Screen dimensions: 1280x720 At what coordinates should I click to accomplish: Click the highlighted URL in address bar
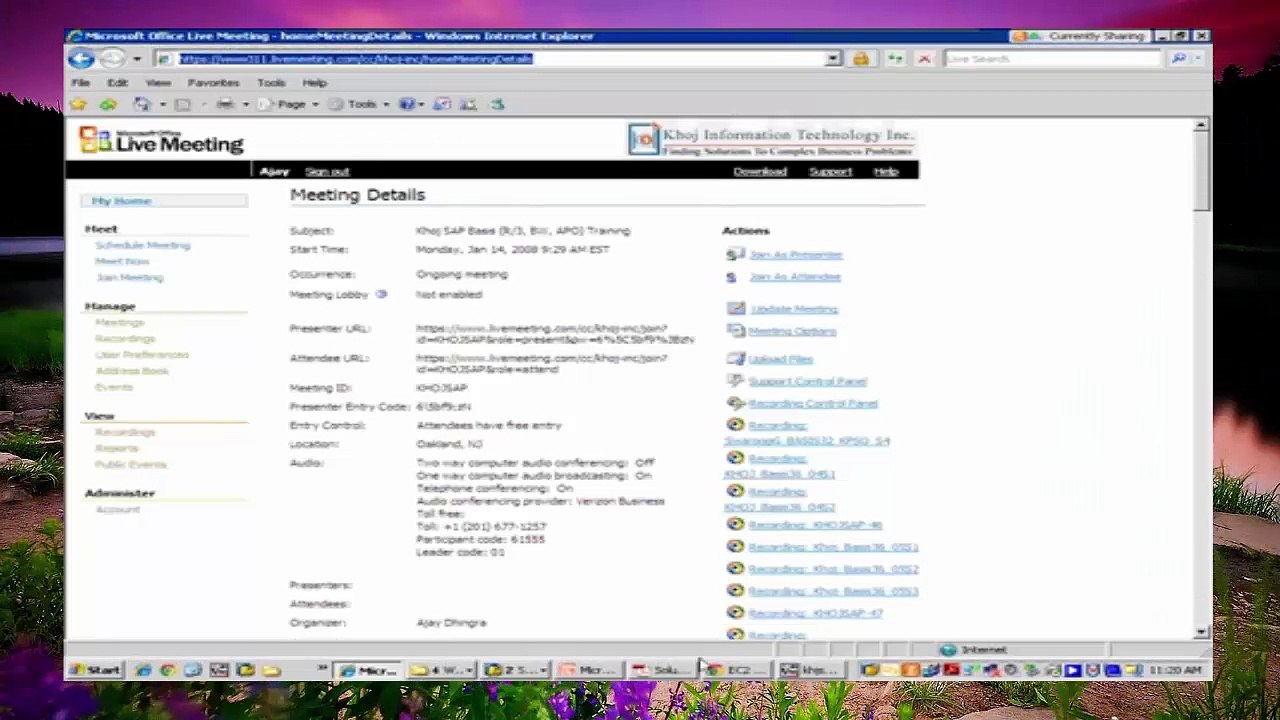pyautogui.click(x=356, y=59)
